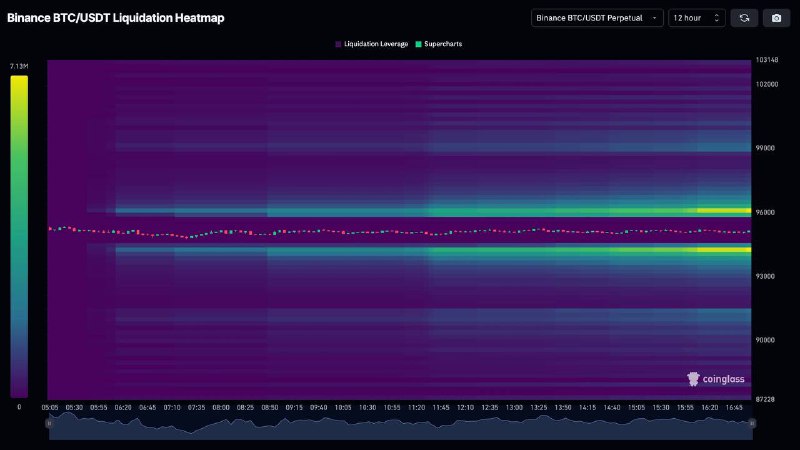Click the purple Liquidation Leverage legend swatch

(x=338, y=44)
